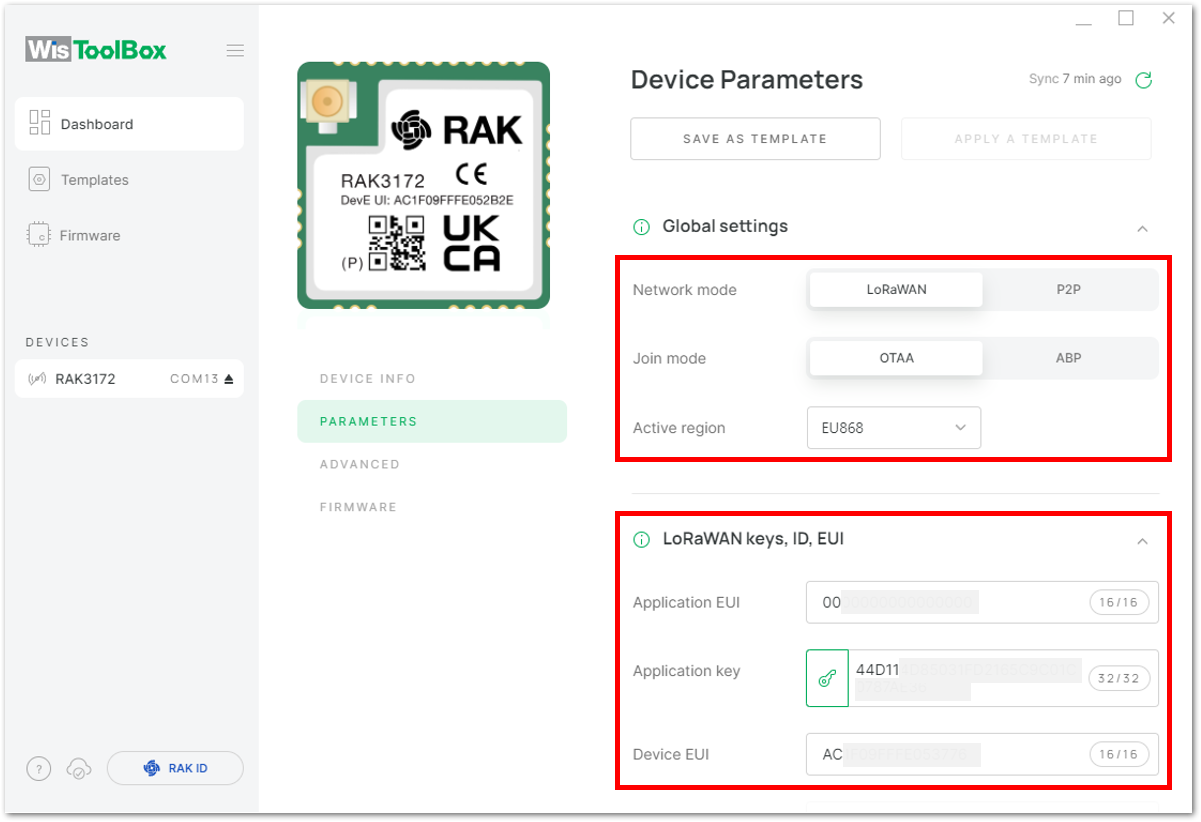Click the Templates sidebar icon
The width and height of the screenshot is (1201, 822).
[40, 180]
